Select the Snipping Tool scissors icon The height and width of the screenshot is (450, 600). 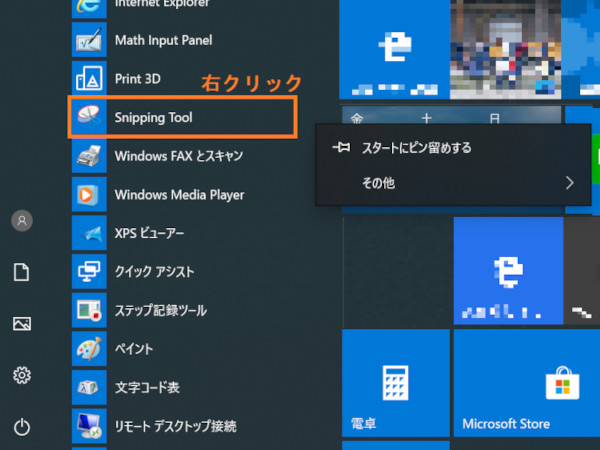89,117
